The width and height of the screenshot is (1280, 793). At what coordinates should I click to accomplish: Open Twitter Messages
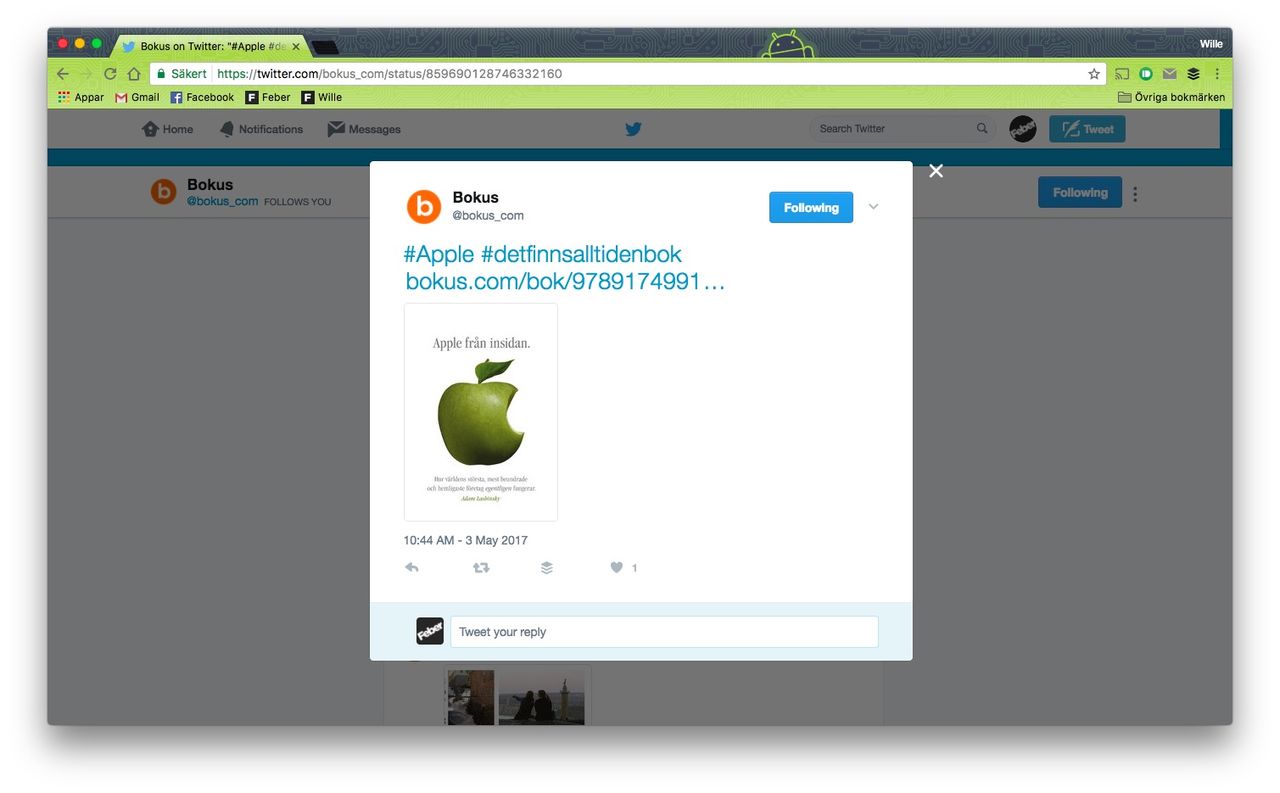[x=364, y=129]
